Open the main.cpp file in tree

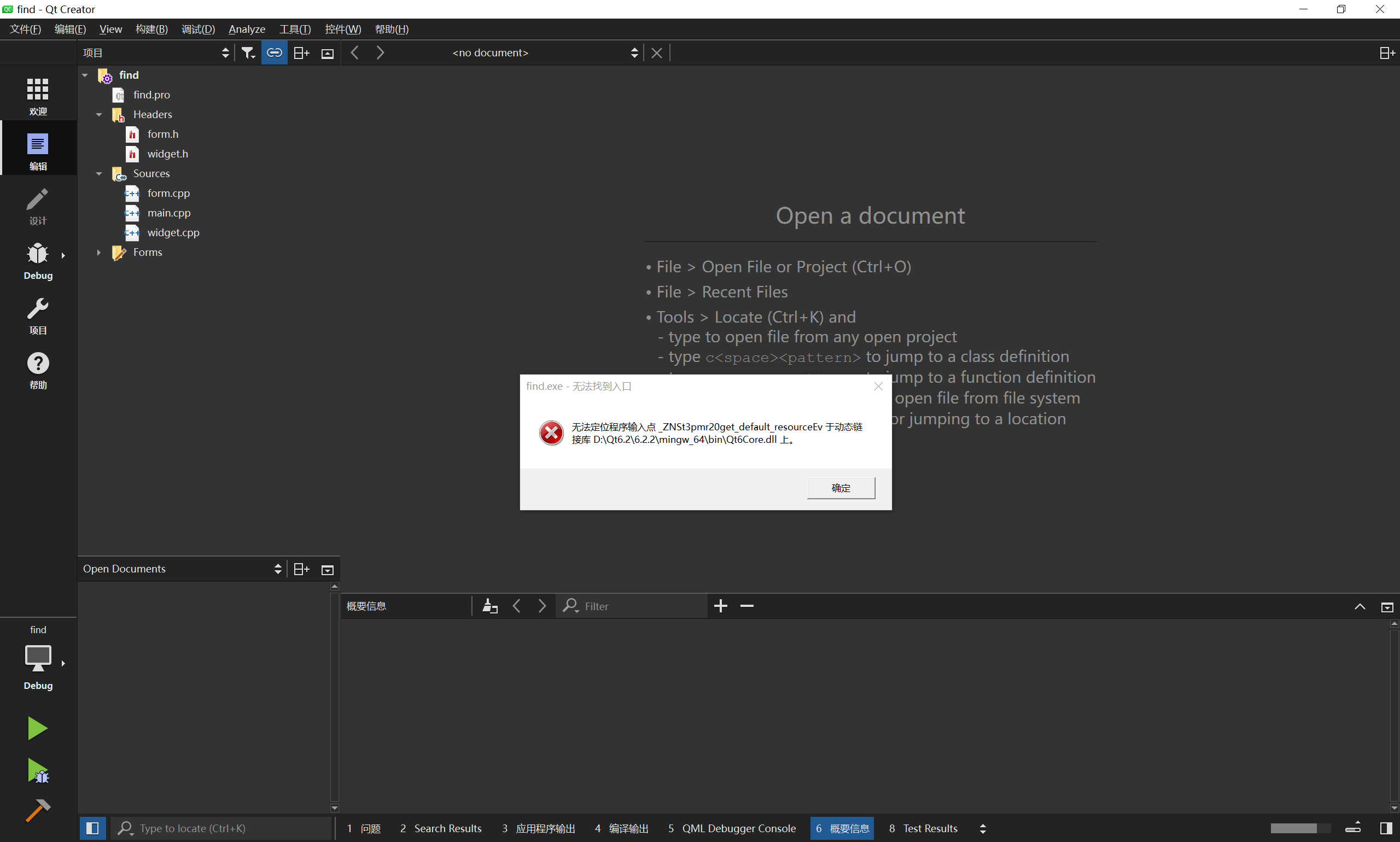coord(168,213)
